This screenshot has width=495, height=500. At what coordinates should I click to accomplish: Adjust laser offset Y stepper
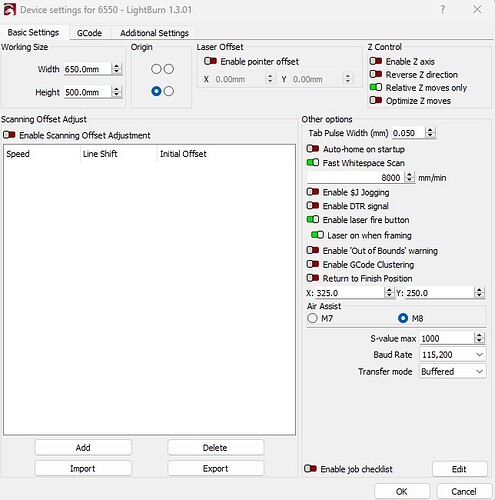[x=348, y=79]
